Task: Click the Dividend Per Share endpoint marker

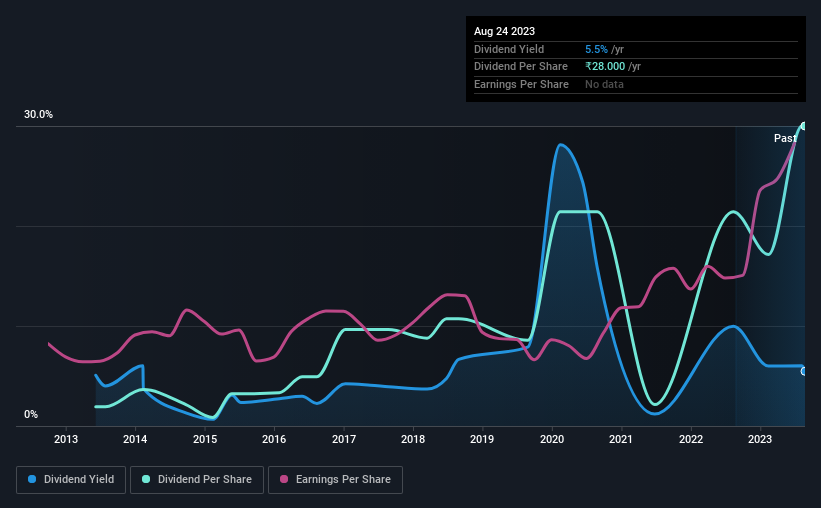Action: point(803,126)
